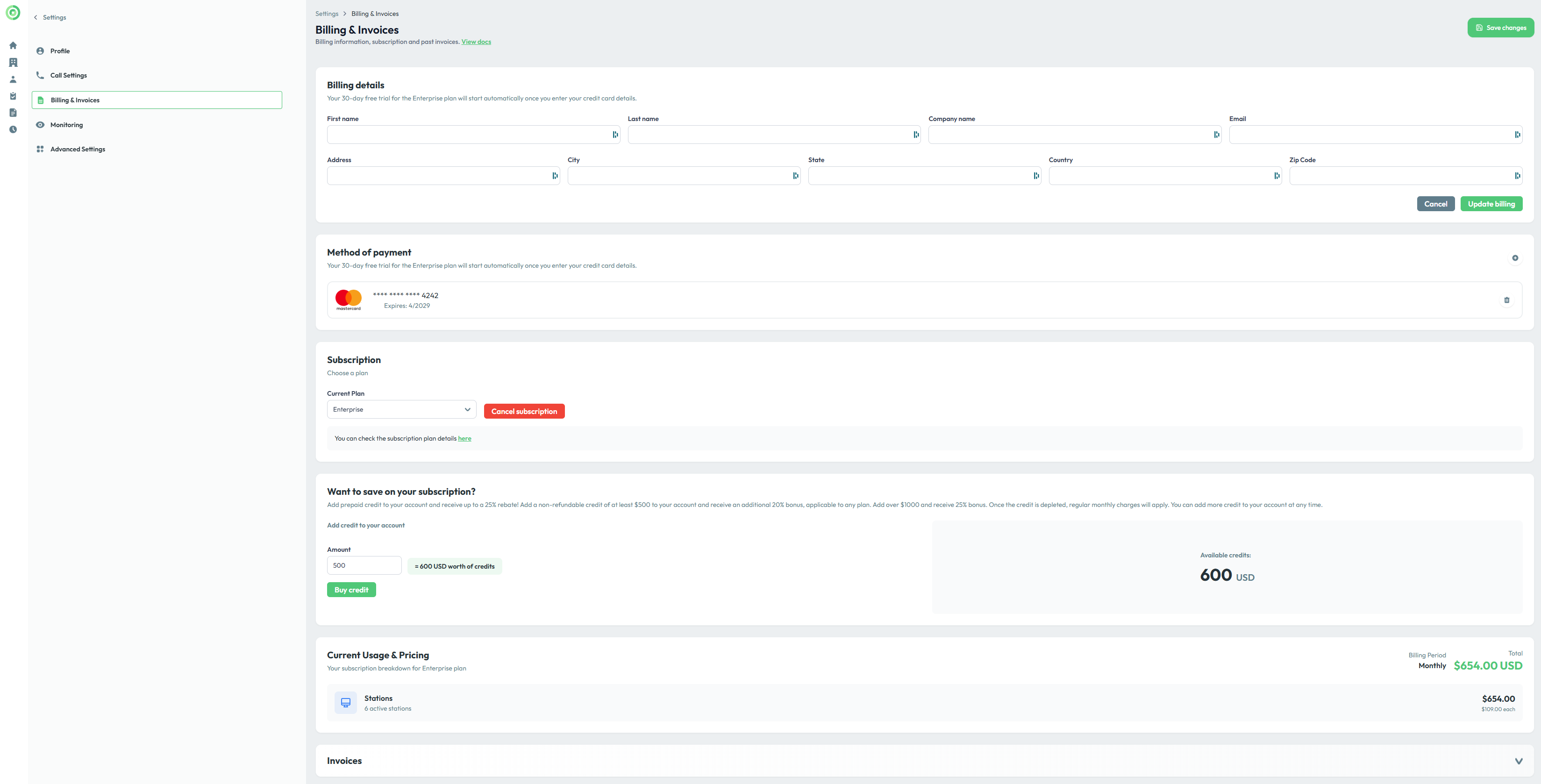Delete the Mastercard ending in 4242
Viewport: 1541px width, 784px height.
1506,300
